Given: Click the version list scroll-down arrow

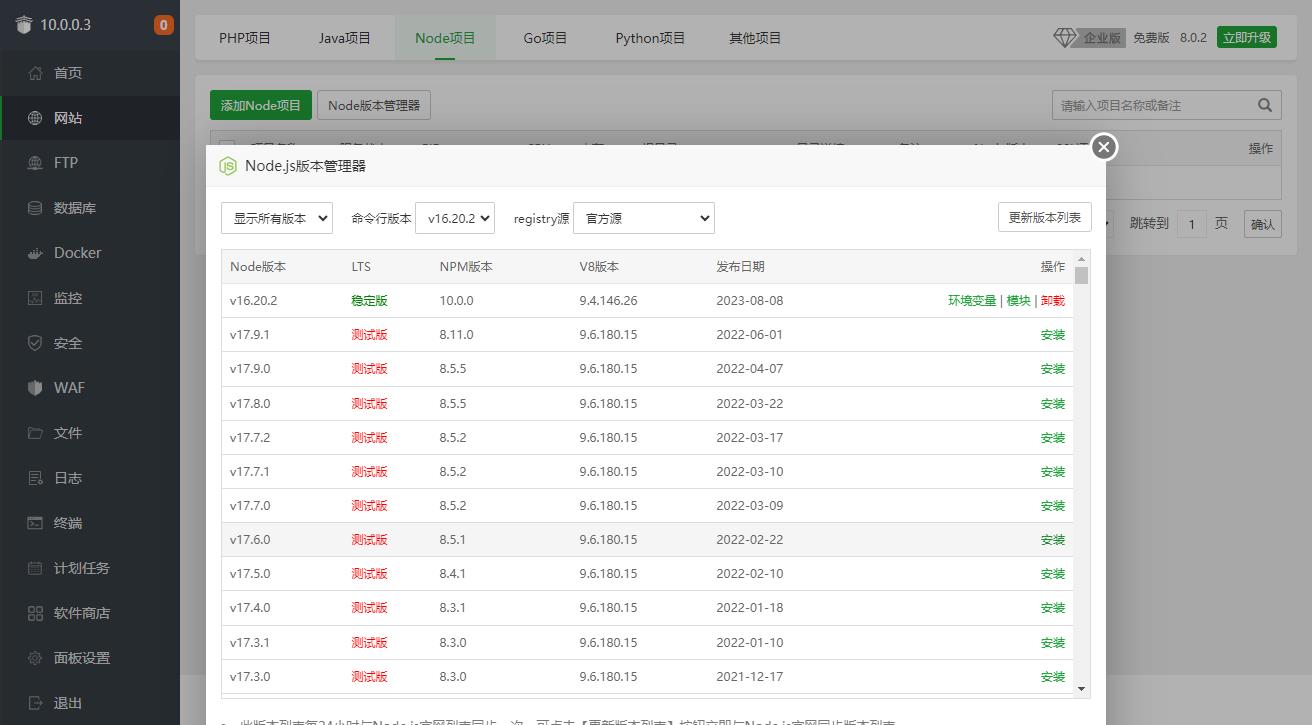Looking at the screenshot, I should click(1081, 689).
